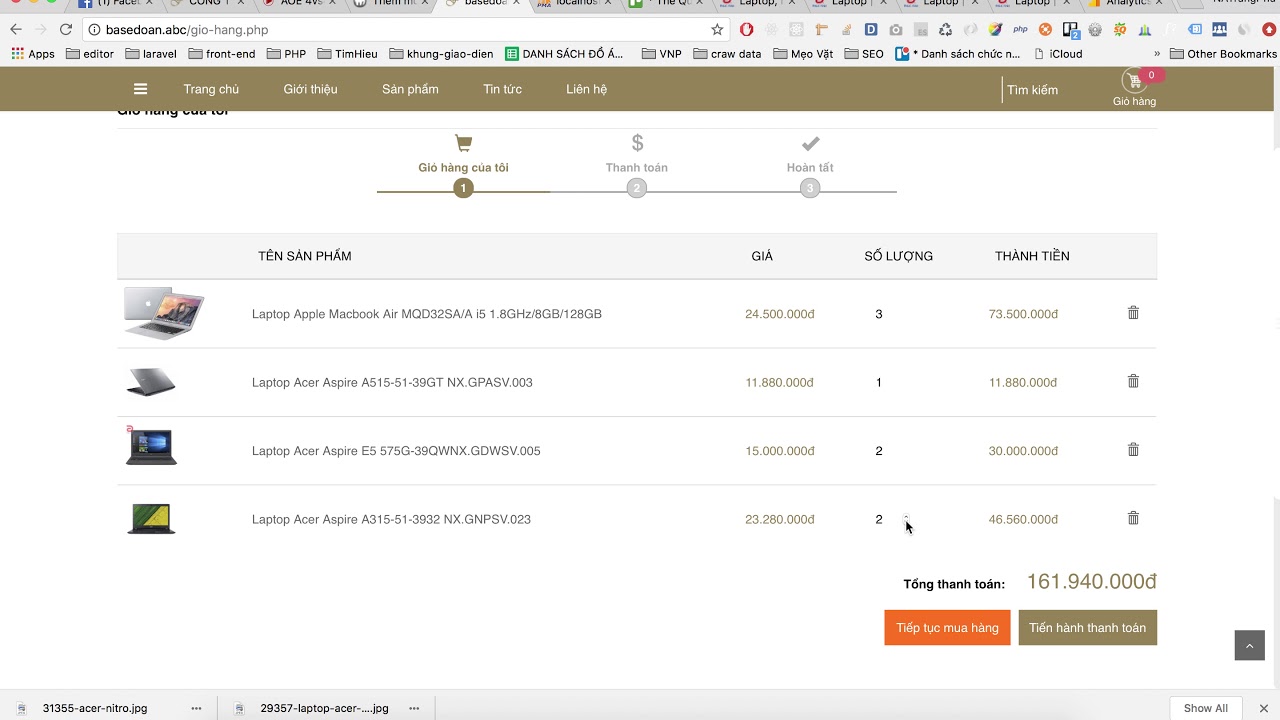Screen dimensions: 1280x720
Task: Click the step 3 circle marker
Action: [x=810, y=188]
